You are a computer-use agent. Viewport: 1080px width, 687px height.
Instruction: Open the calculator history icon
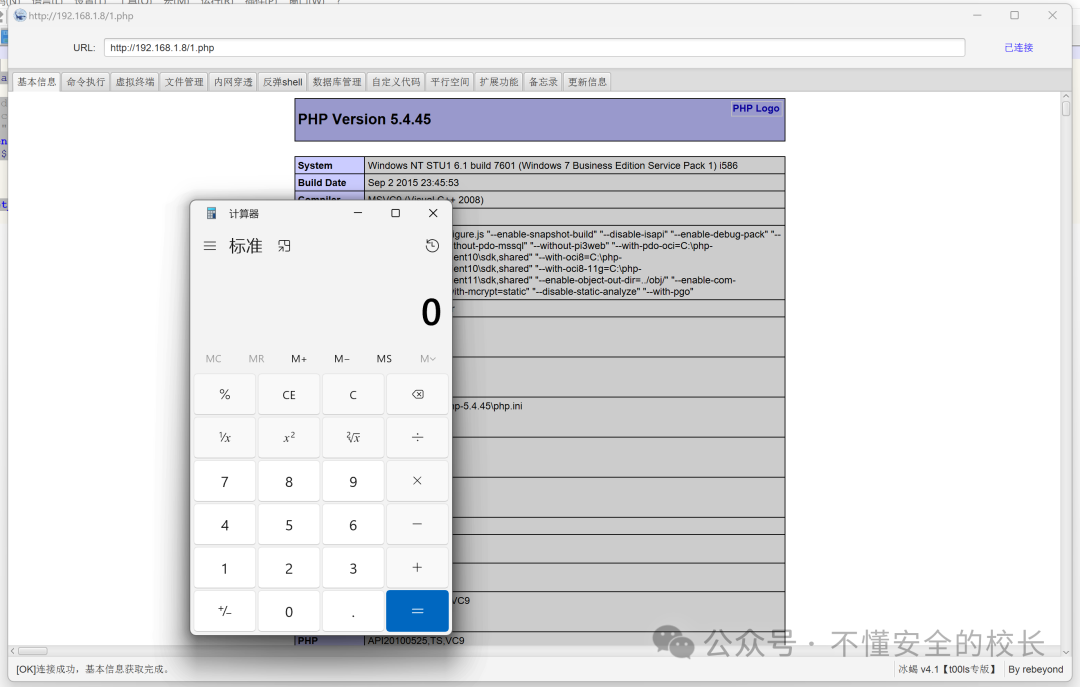(x=432, y=246)
